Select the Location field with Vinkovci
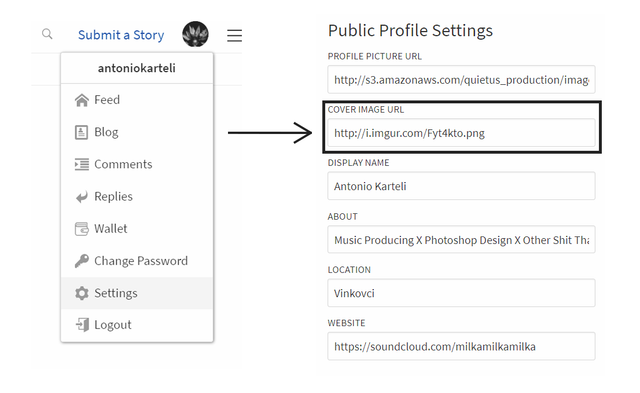The width and height of the screenshot is (640, 393). 461,293
